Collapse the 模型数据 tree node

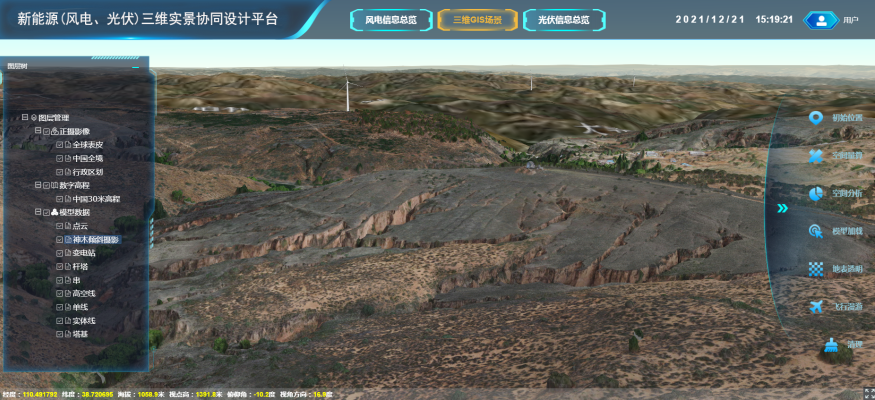point(37,213)
